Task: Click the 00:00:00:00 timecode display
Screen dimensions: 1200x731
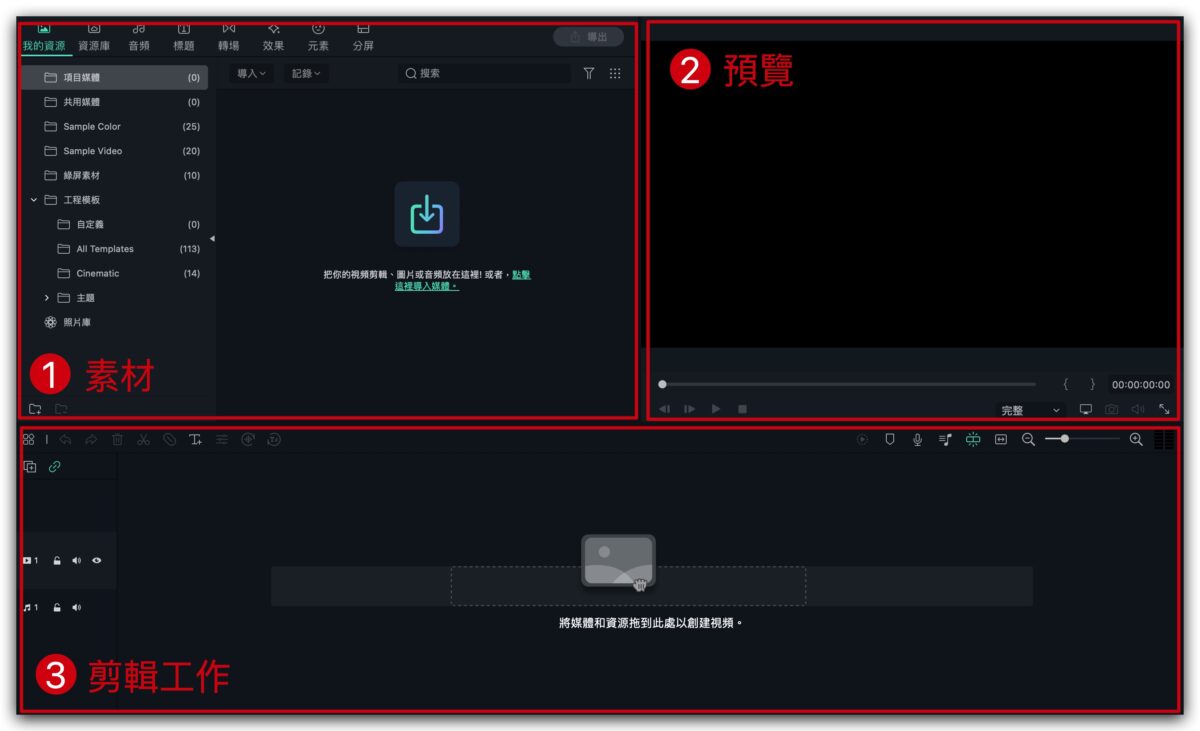Action: coord(1141,385)
